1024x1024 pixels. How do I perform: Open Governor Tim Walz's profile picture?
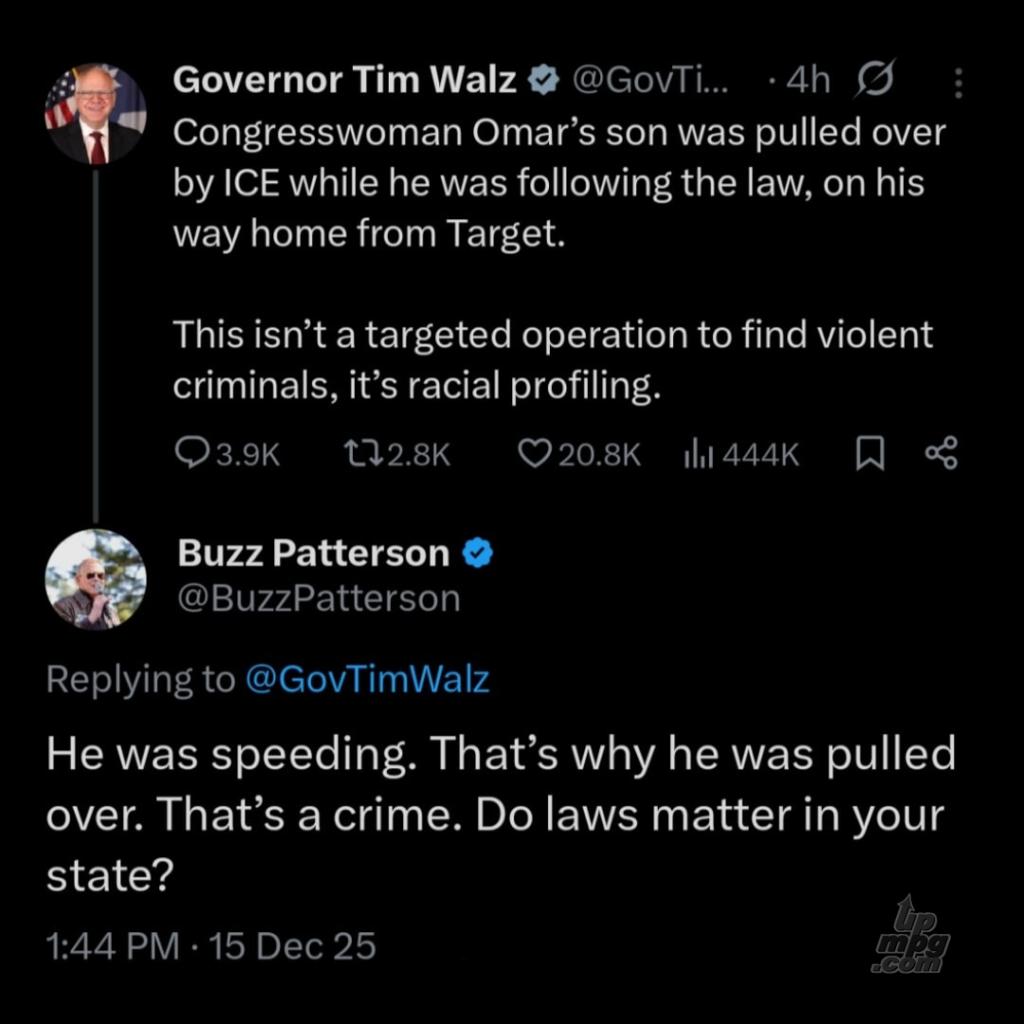point(96,114)
